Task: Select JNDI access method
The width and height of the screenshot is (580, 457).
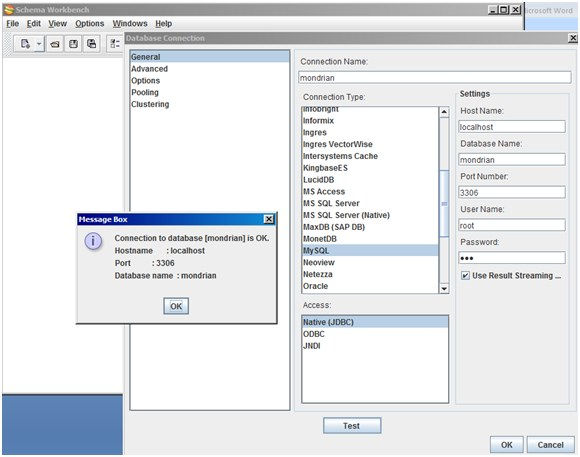Action: [375, 346]
